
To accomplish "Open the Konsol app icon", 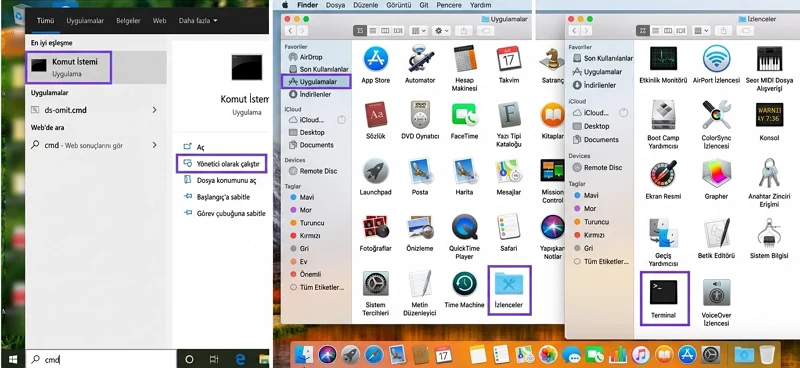I will [769, 115].
